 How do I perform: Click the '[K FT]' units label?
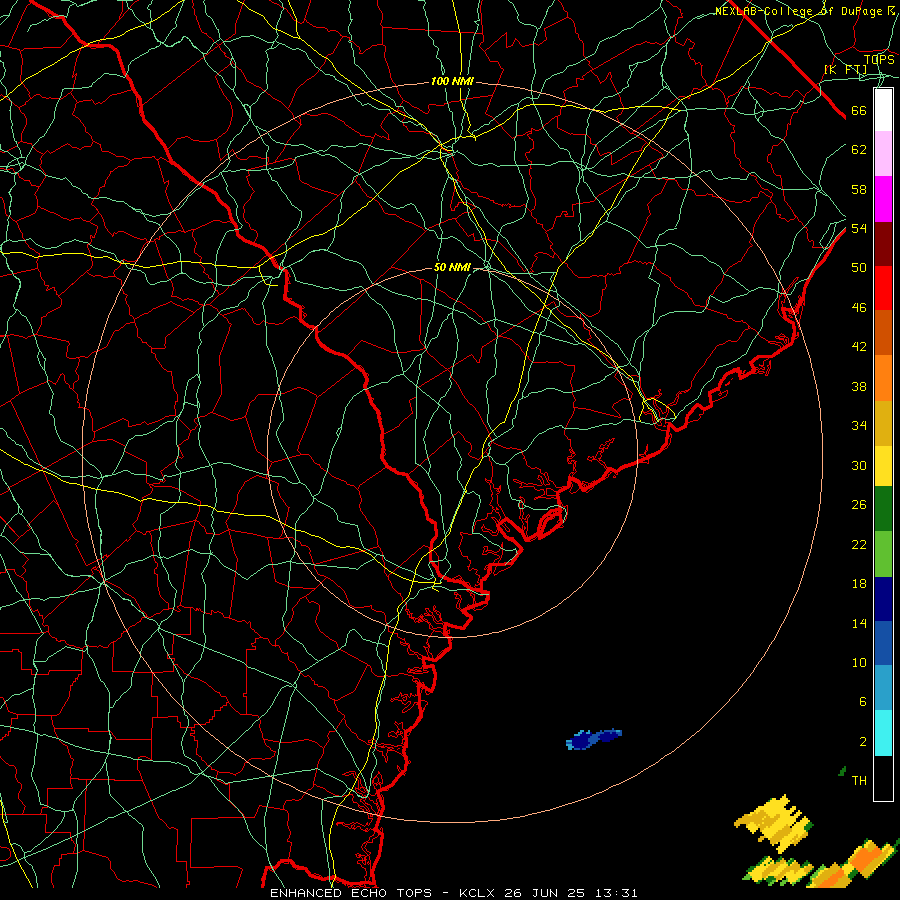(846, 70)
